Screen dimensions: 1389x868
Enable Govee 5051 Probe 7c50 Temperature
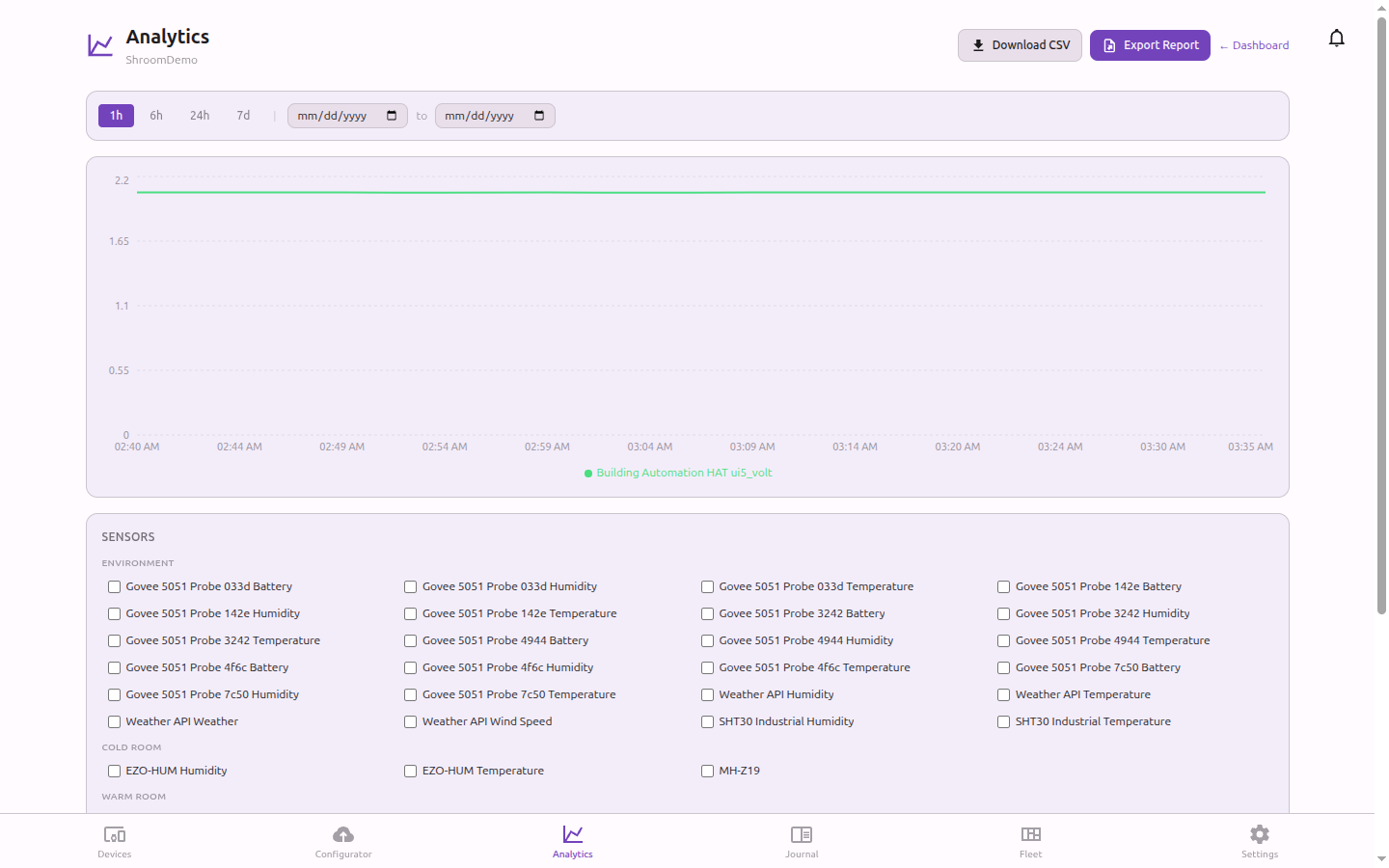click(x=410, y=694)
